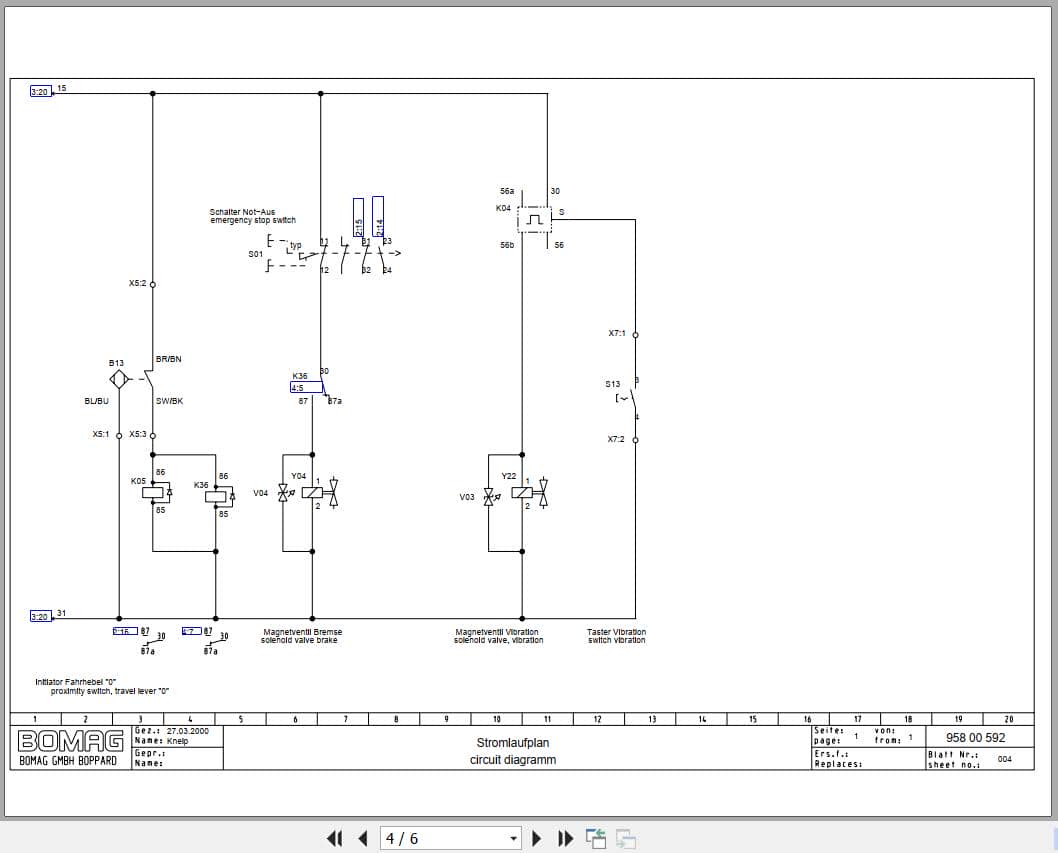Click the 'Stromlaufplan' title text
The height and width of the screenshot is (853, 1058).
point(513,742)
